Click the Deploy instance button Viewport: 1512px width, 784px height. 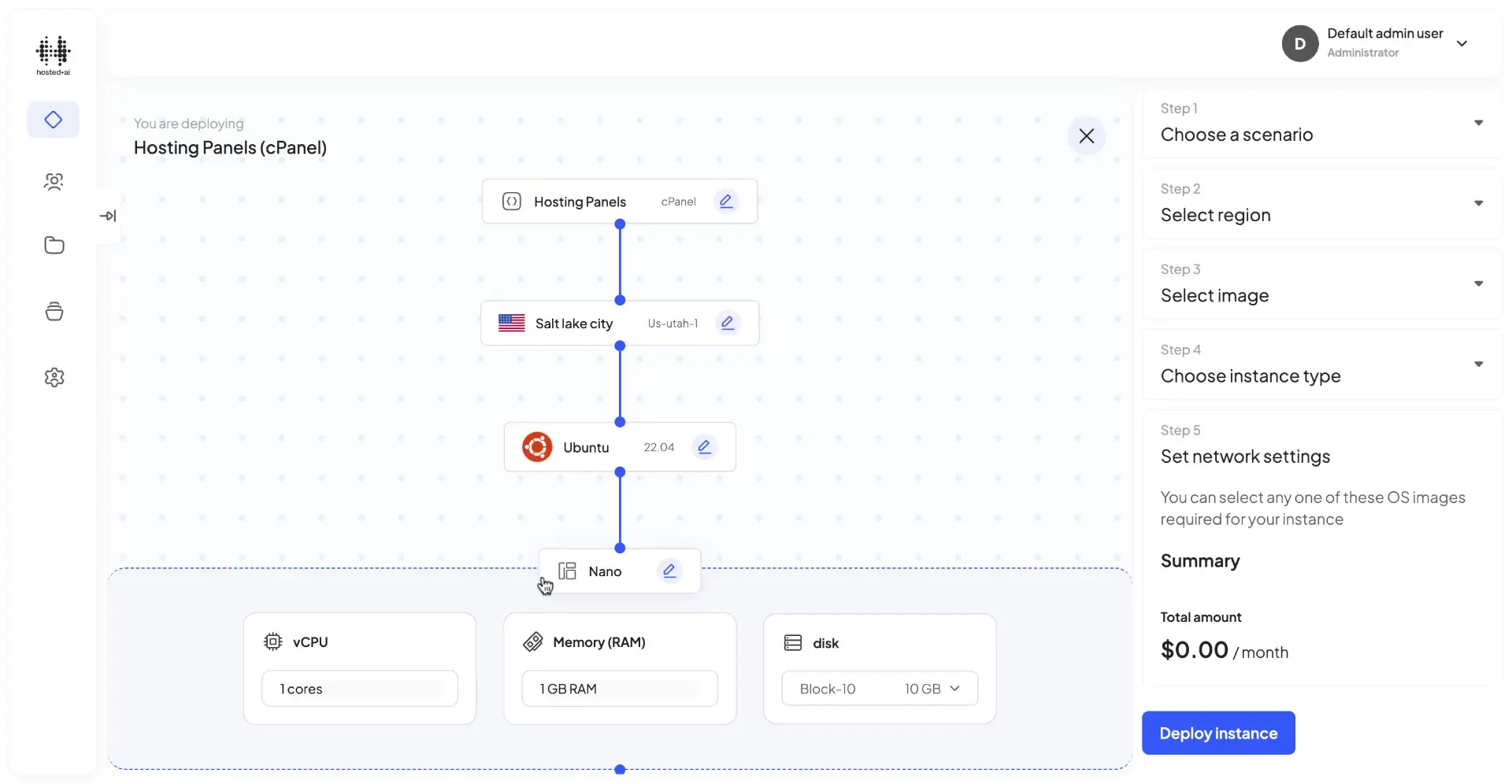pyautogui.click(x=1217, y=733)
